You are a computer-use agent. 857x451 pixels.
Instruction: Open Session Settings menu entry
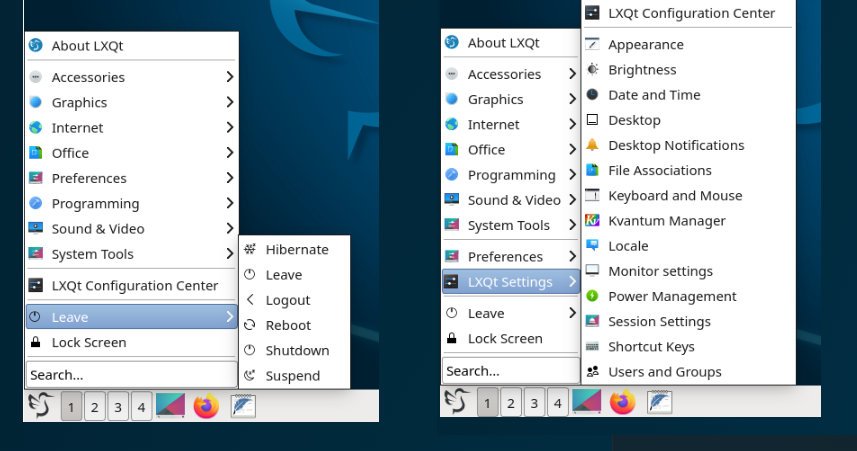[659, 322]
